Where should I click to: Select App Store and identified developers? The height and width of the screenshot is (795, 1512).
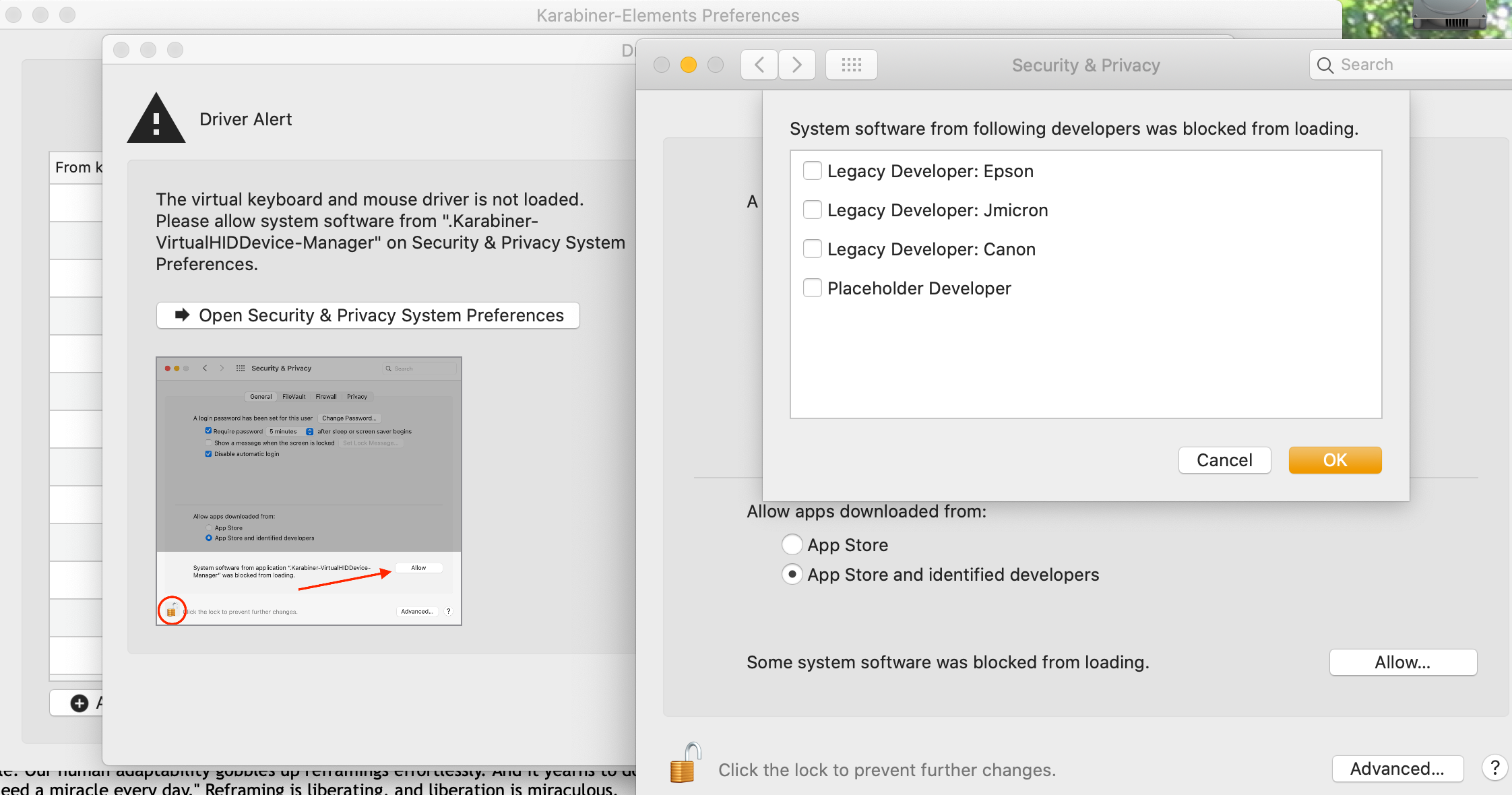(792, 575)
